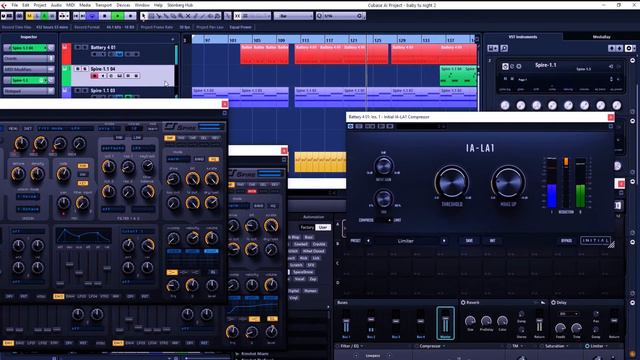Click the timeline ruler near bar 121

tap(353, 40)
